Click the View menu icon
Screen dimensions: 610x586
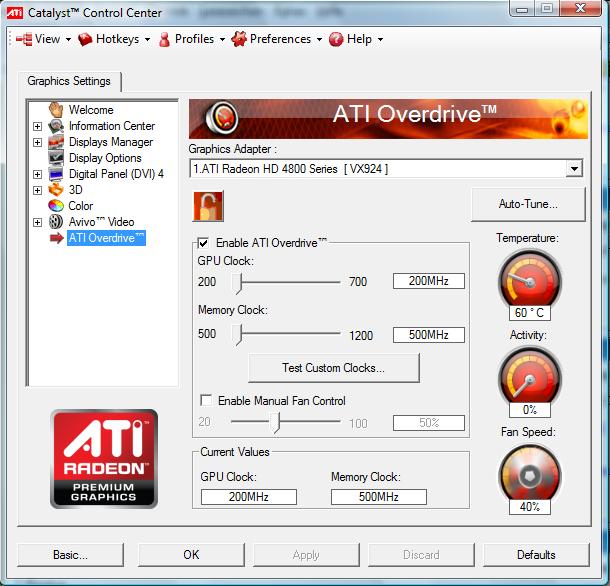pyautogui.click(x=24, y=39)
